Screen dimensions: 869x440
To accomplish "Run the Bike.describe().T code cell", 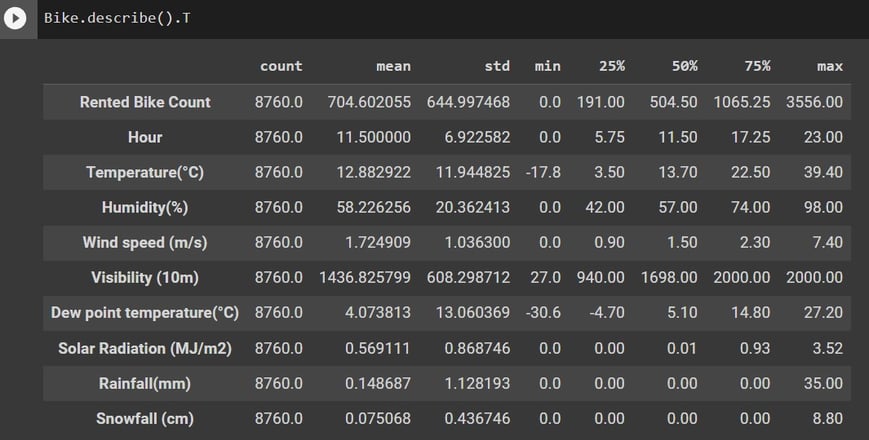I will point(15,18).
